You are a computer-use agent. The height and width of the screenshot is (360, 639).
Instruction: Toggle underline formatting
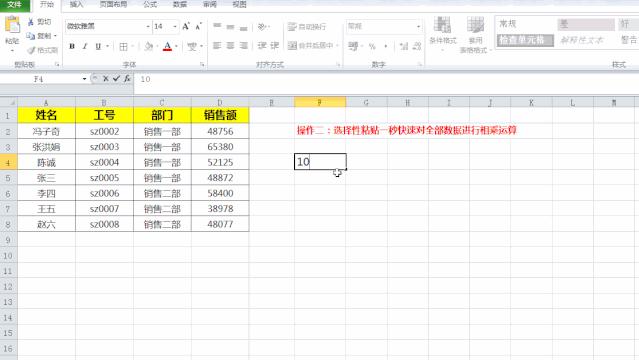tap(98, 46)
